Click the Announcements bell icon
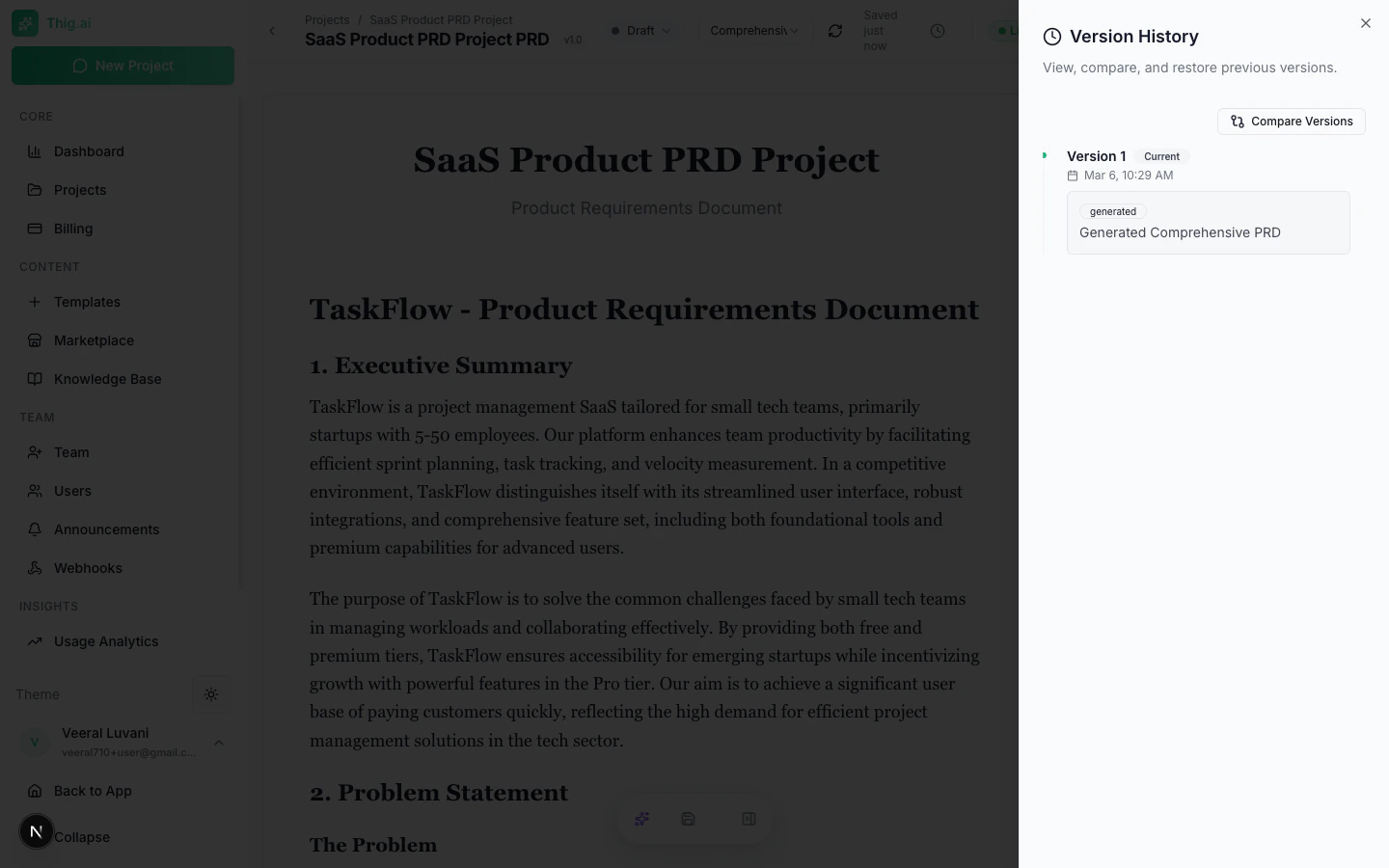1389x868 pixels. [x=35, y=529]
